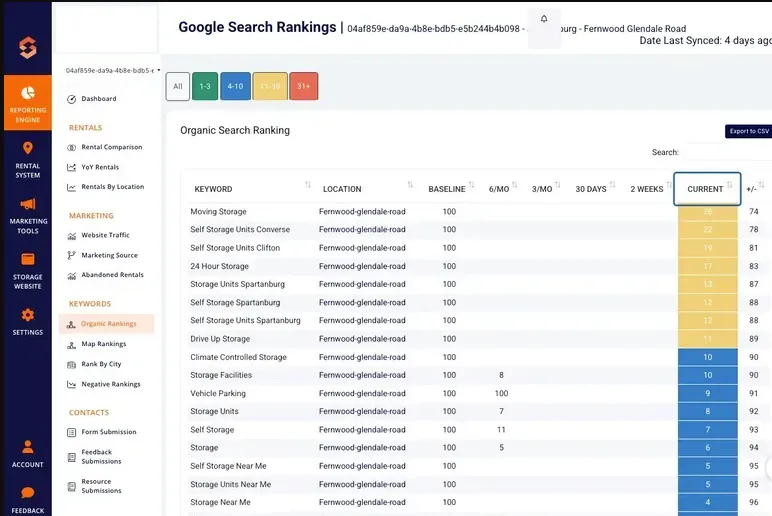
Task: Go to Map Rankings page
Action: (x=104, y=344)
